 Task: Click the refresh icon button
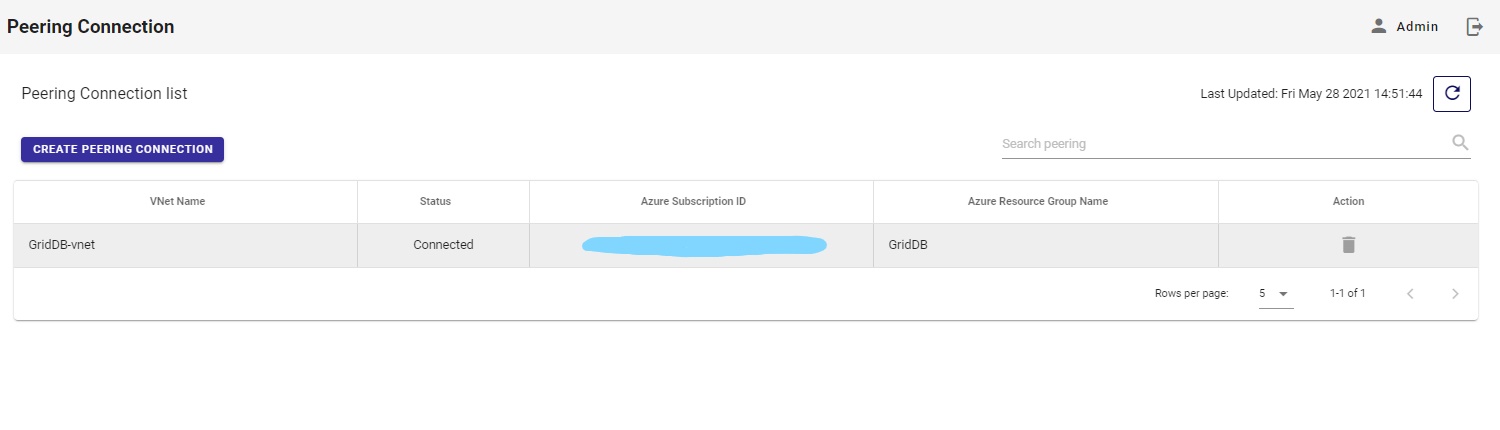(1451, 94)
